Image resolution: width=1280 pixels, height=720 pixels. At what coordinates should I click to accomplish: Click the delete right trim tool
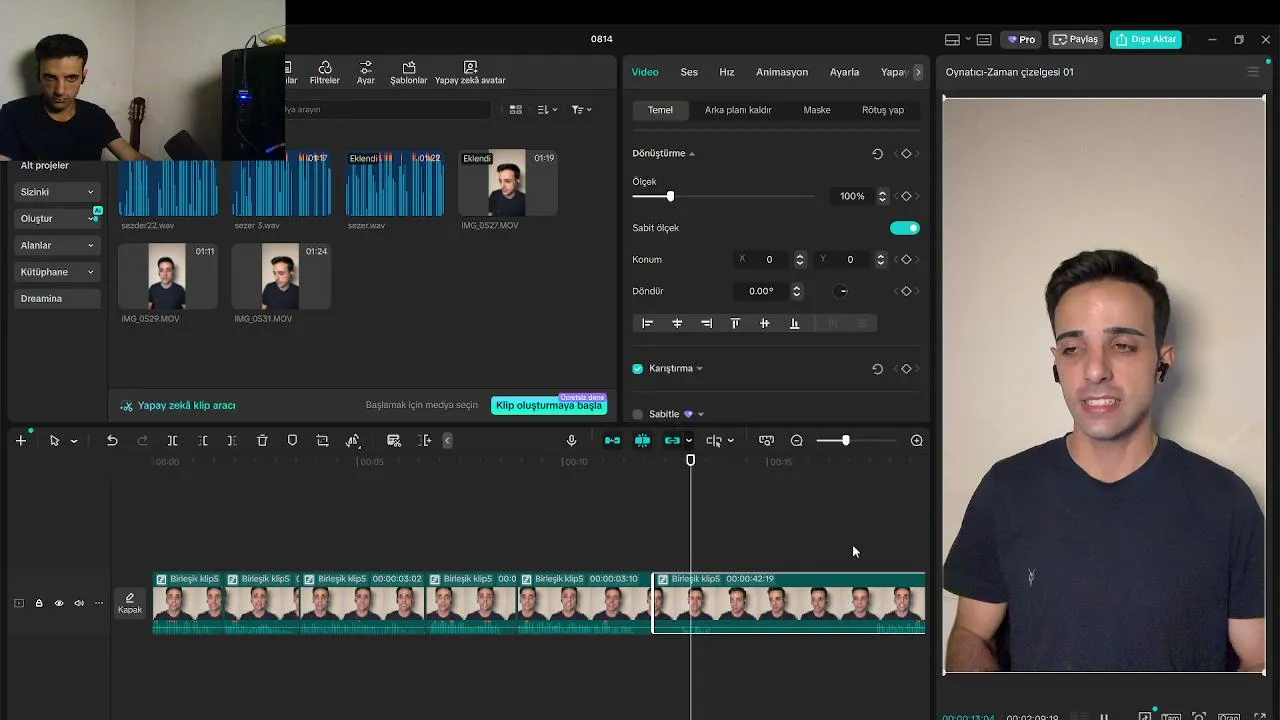(232, 441)
